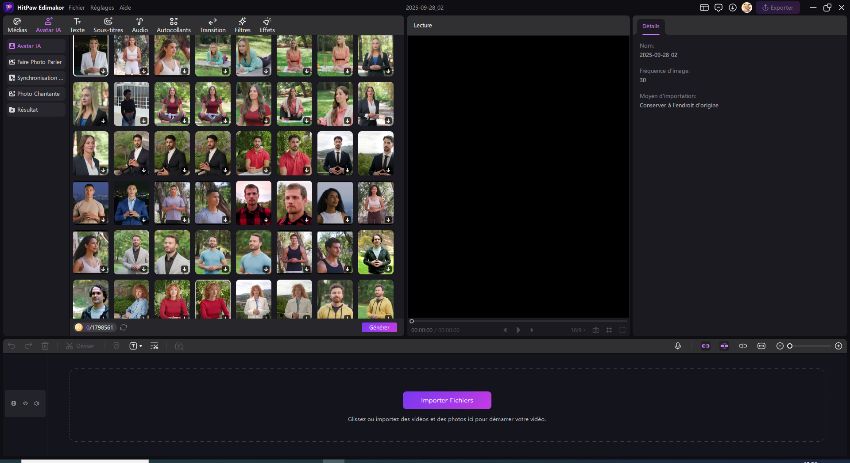
Task: Open the preview zoom ratio dropdown
Action: coord(577,329)
